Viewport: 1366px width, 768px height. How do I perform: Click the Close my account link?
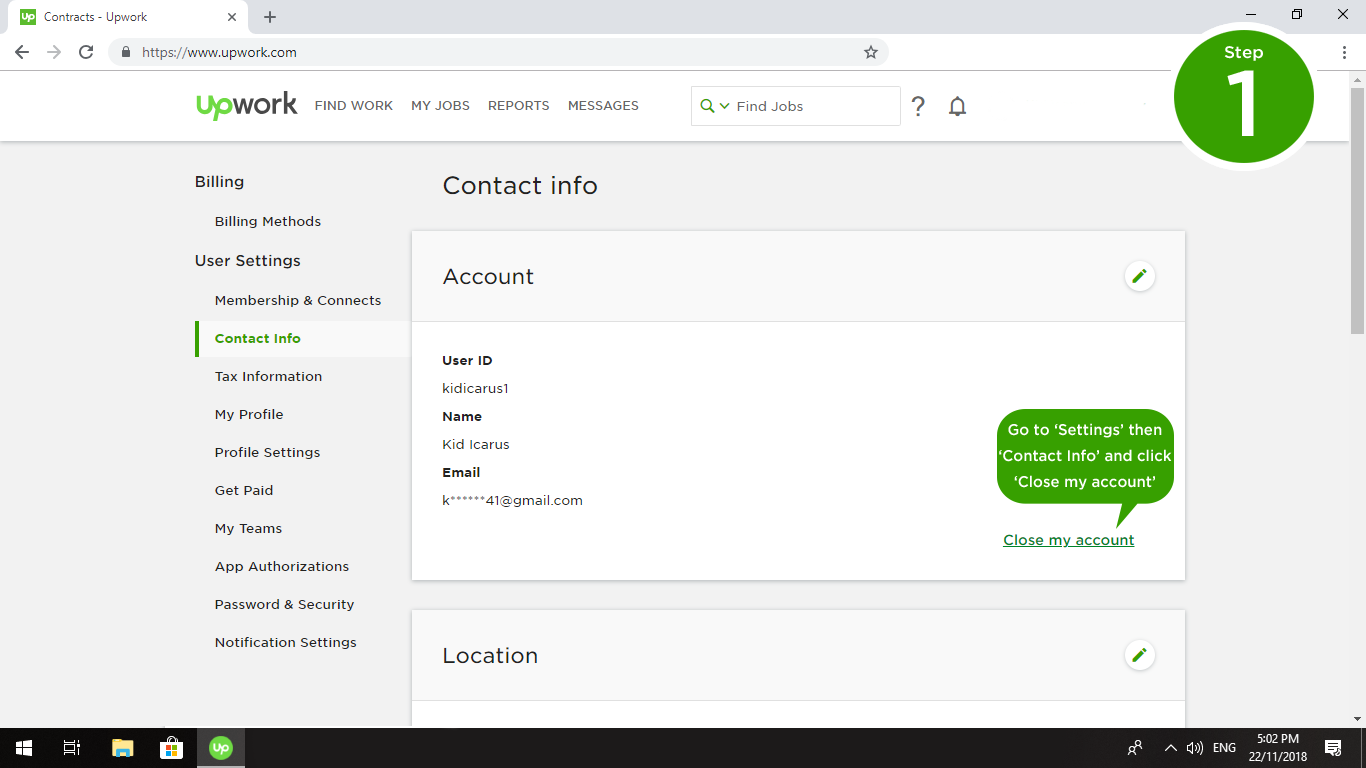click(x=1068, y=540)
